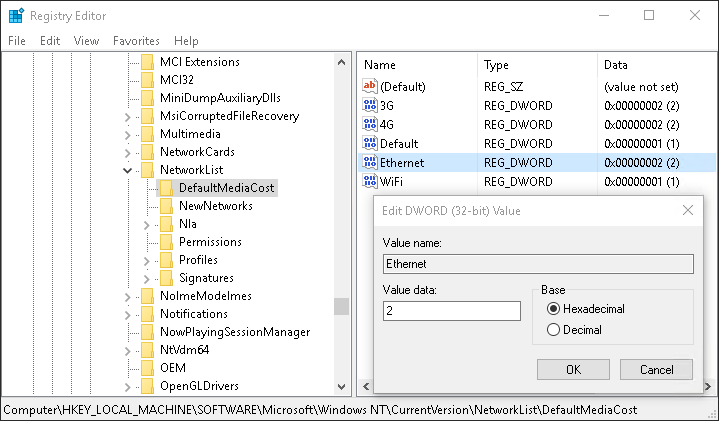Screen dimensions: 719x421
Task: Expand the Profiles subkey
Action: (146, 261)
